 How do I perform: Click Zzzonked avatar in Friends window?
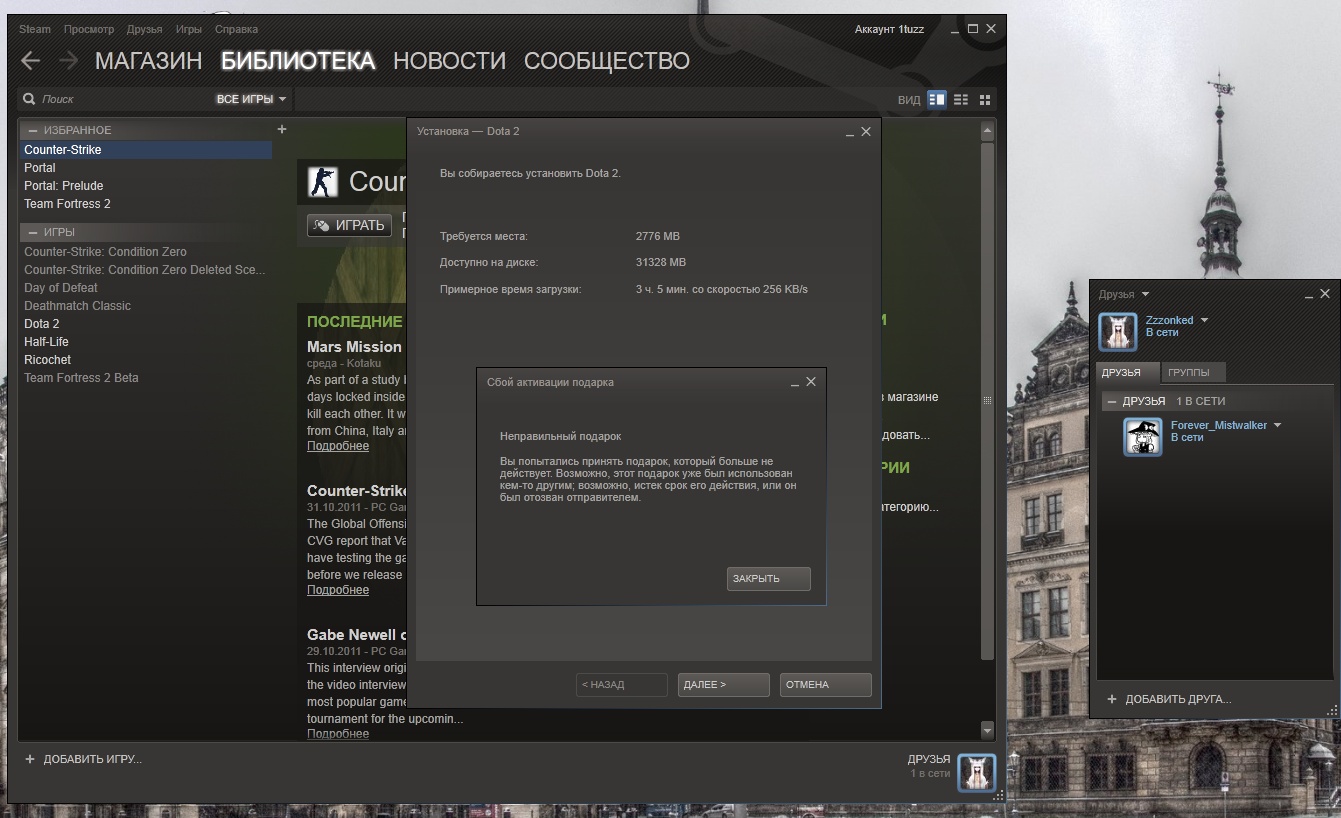pyautogui.click(x=1118, y=332)
